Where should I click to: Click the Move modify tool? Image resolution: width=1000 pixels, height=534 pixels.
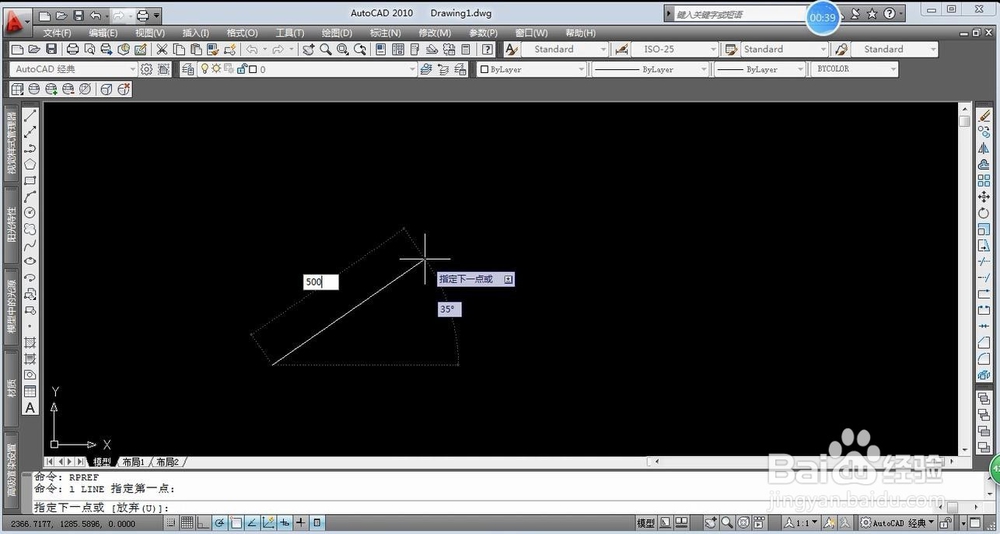point(983,197)
